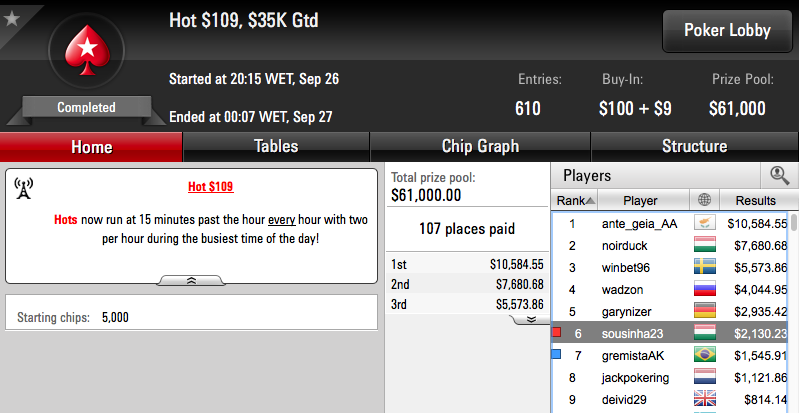Viewport: 799px width, 413px height.
Task: Click blue marker square beside gremistaAK
Action: coord(556,354)
